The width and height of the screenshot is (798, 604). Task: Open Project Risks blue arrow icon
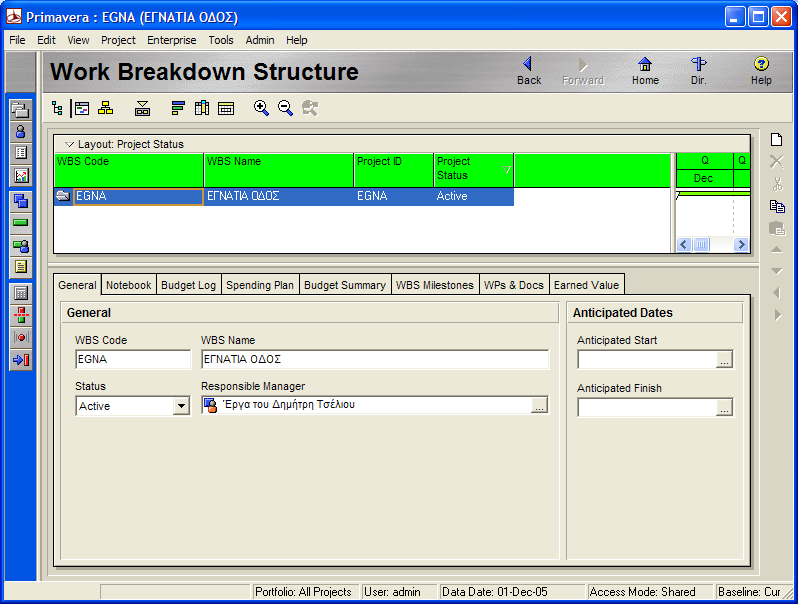[x=21, y=360]
